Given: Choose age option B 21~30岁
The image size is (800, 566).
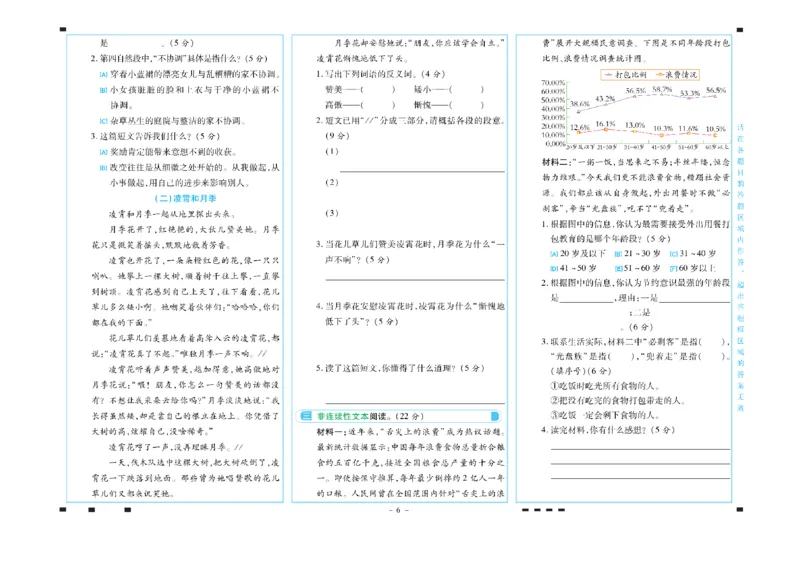Looking at the screenshot, I should (x=618, y=254).
